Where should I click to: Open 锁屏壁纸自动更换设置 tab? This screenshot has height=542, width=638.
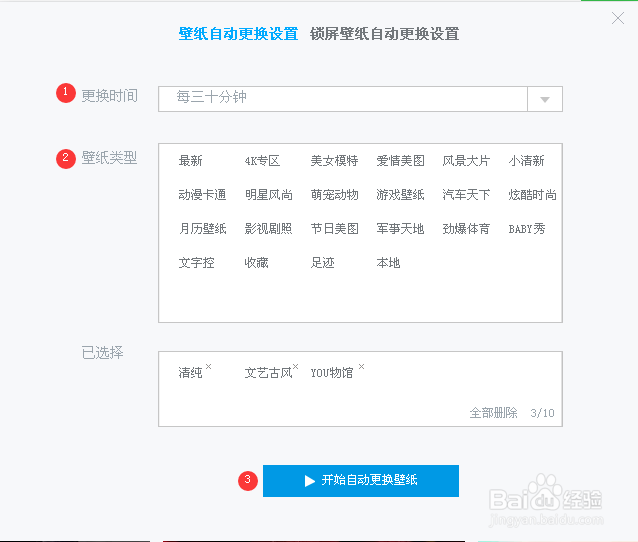pyautogui.click(x=385, y=34)
